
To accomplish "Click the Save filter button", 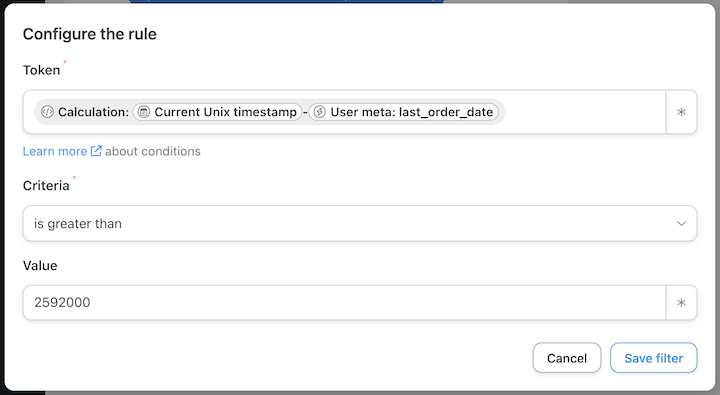I will coord(653,358).
